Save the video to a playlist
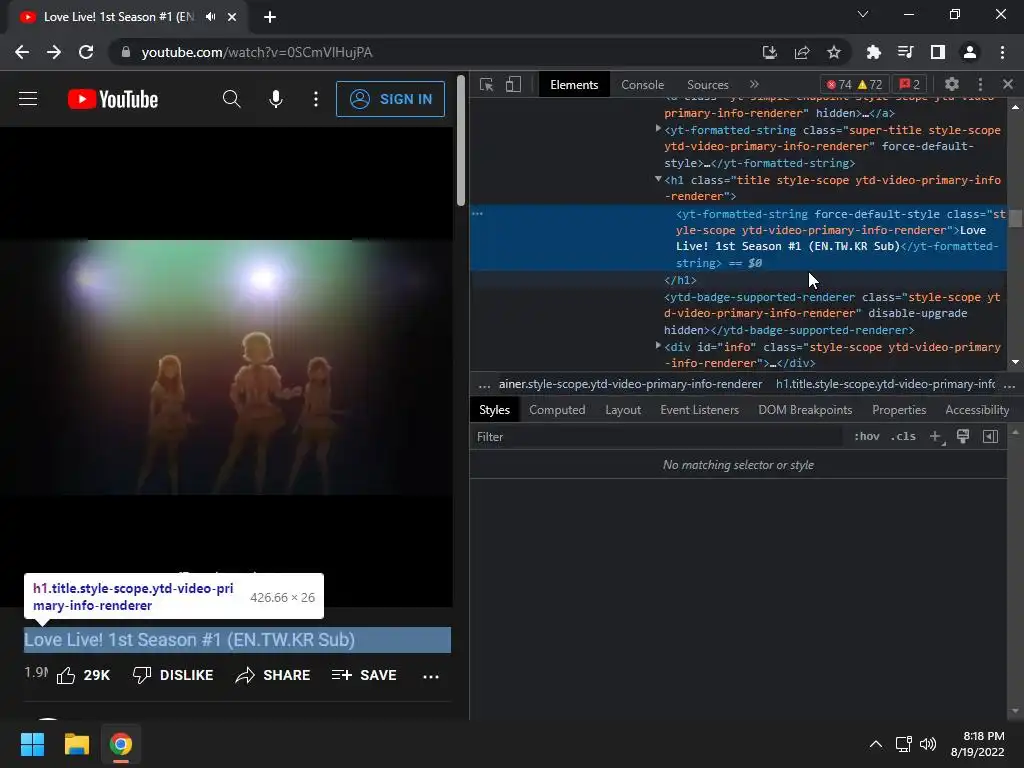 (x=364, y=675)
